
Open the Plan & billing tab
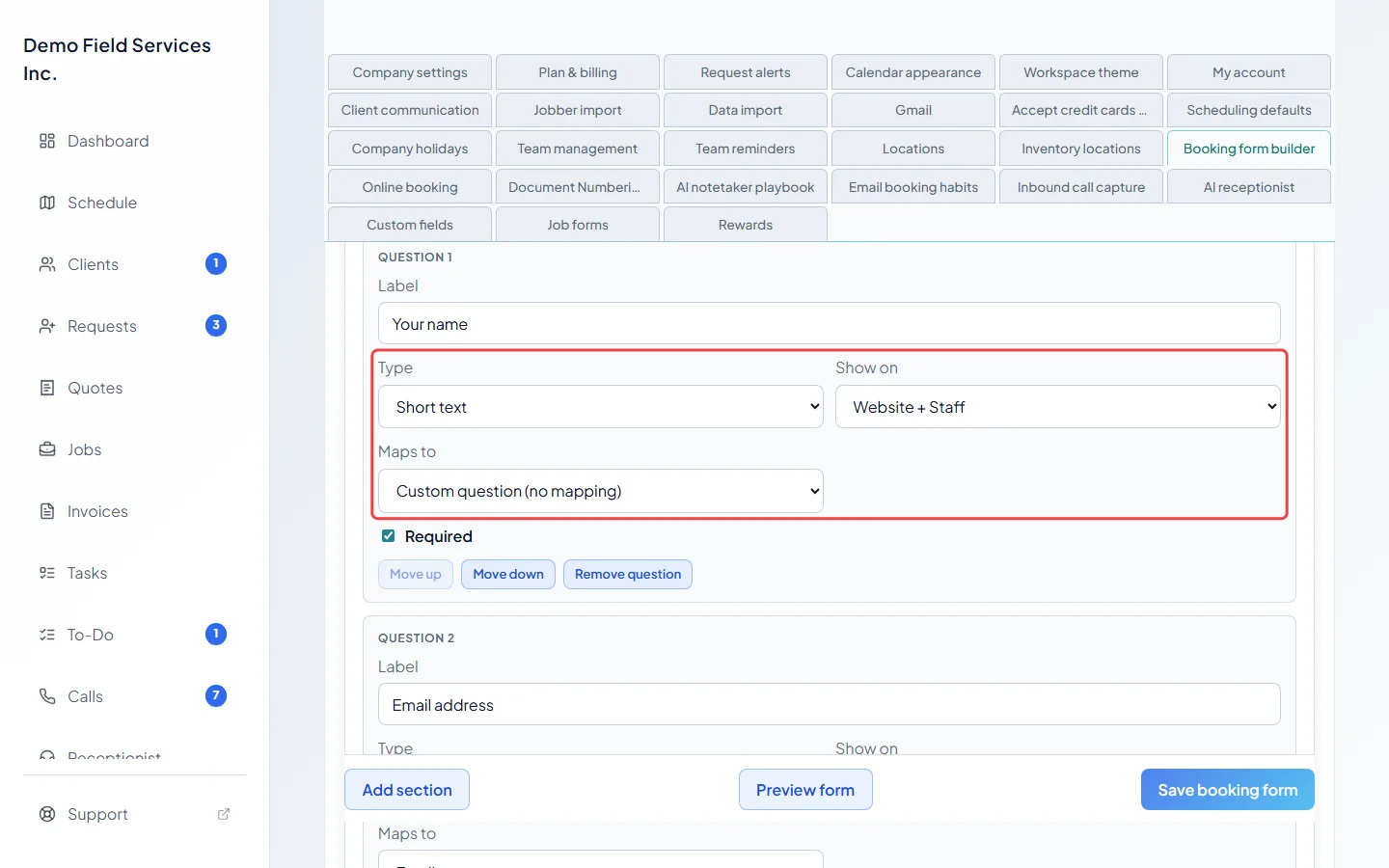(578, 72)
